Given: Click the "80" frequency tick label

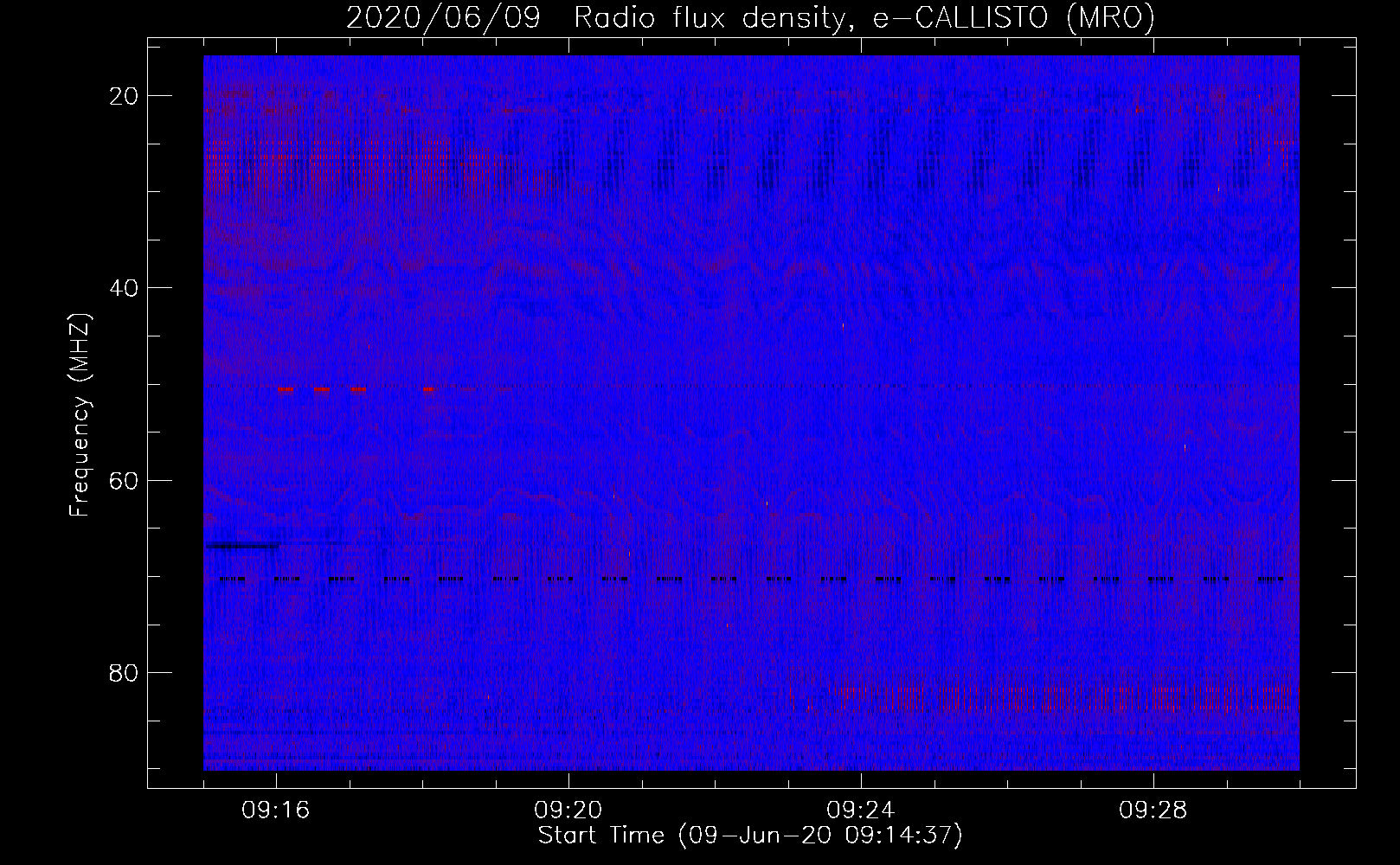Looking at the screenshot, I should [125, 672].
